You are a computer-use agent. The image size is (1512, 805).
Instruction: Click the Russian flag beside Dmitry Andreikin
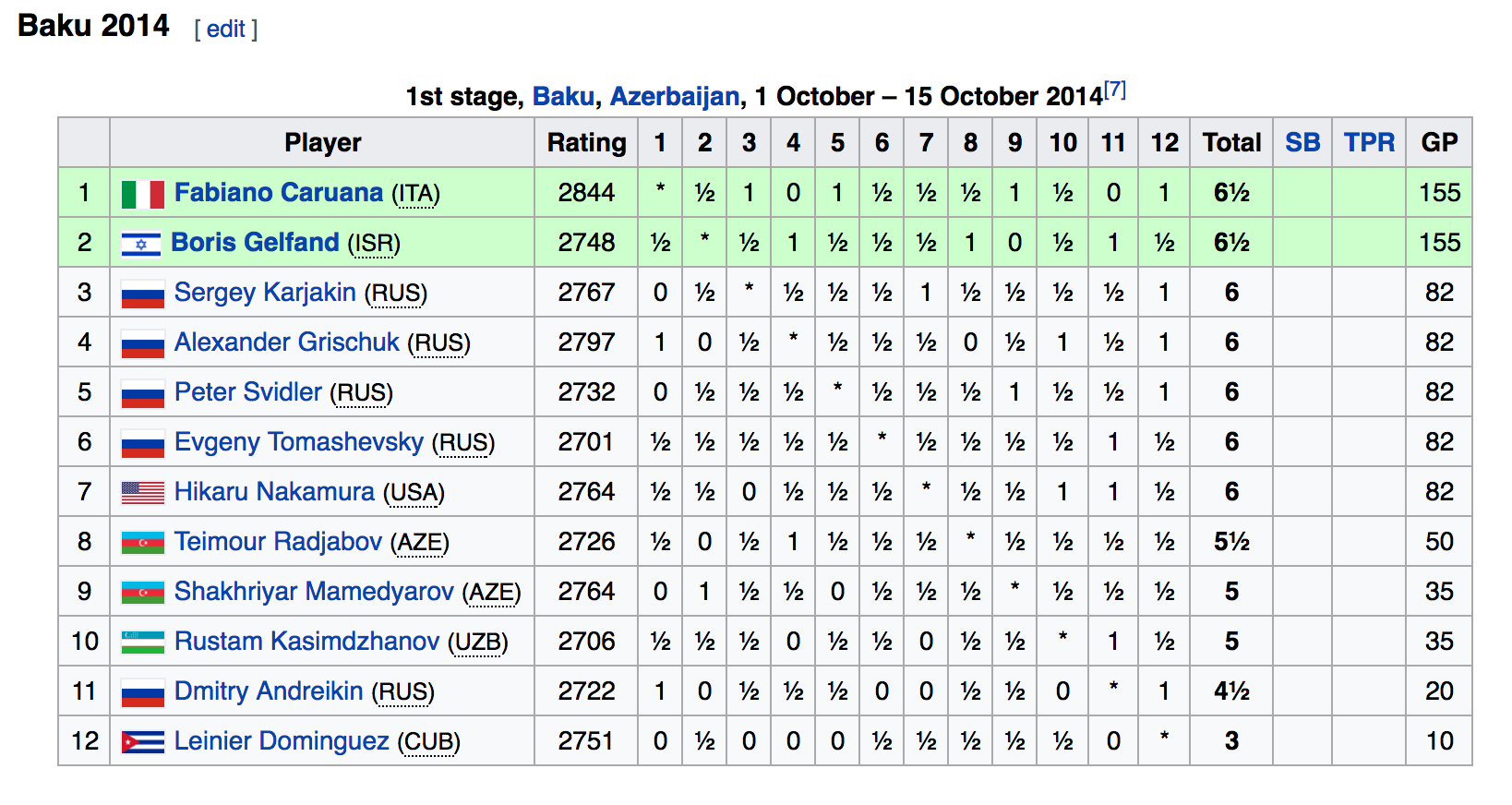[x=142, y=692]
